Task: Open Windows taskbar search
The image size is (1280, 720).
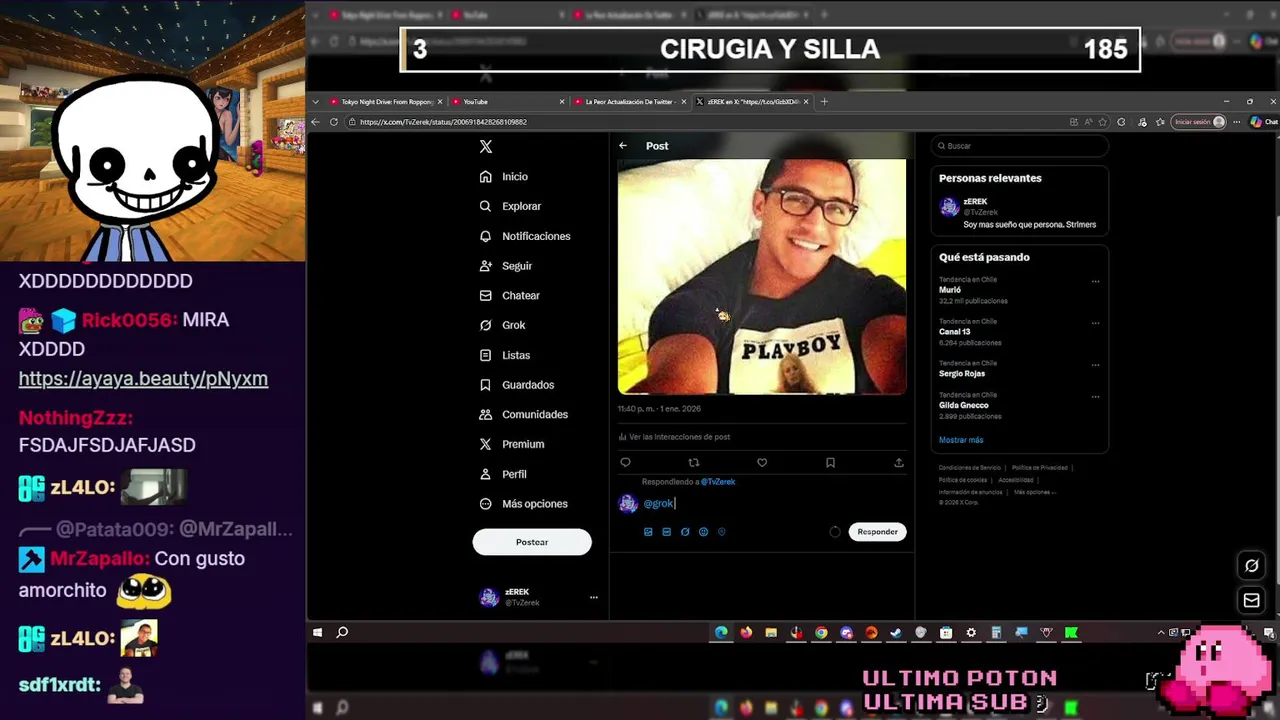Action: tap(342, 632)
